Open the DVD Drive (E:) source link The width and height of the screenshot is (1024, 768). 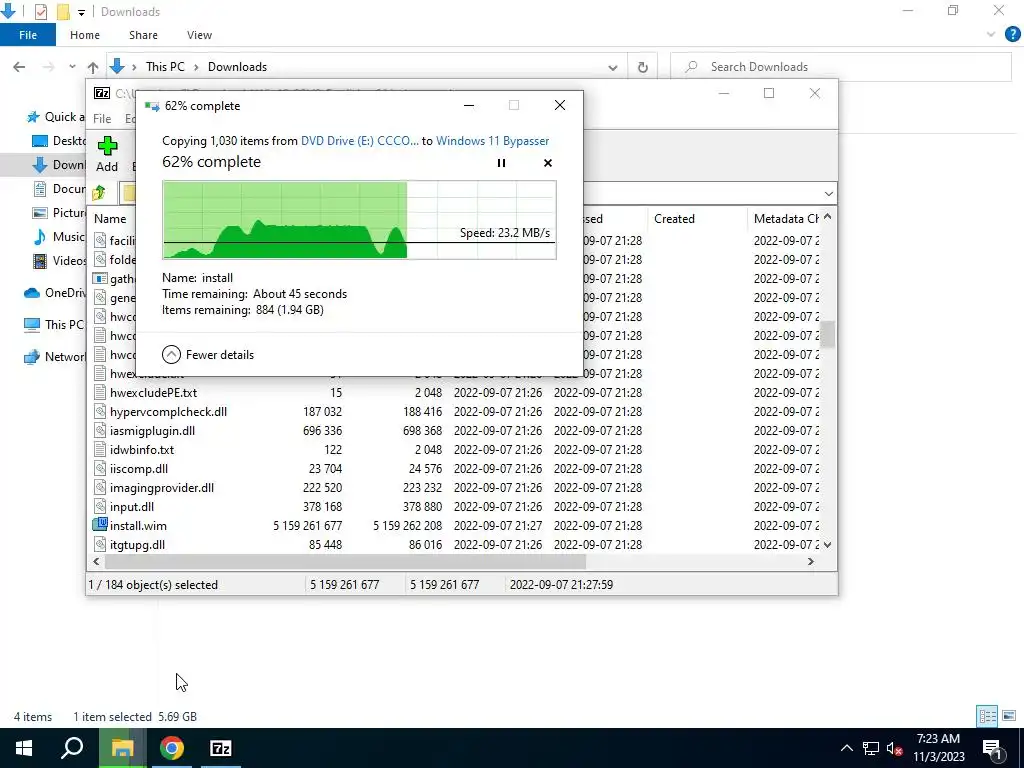click(x=359, y=141)
